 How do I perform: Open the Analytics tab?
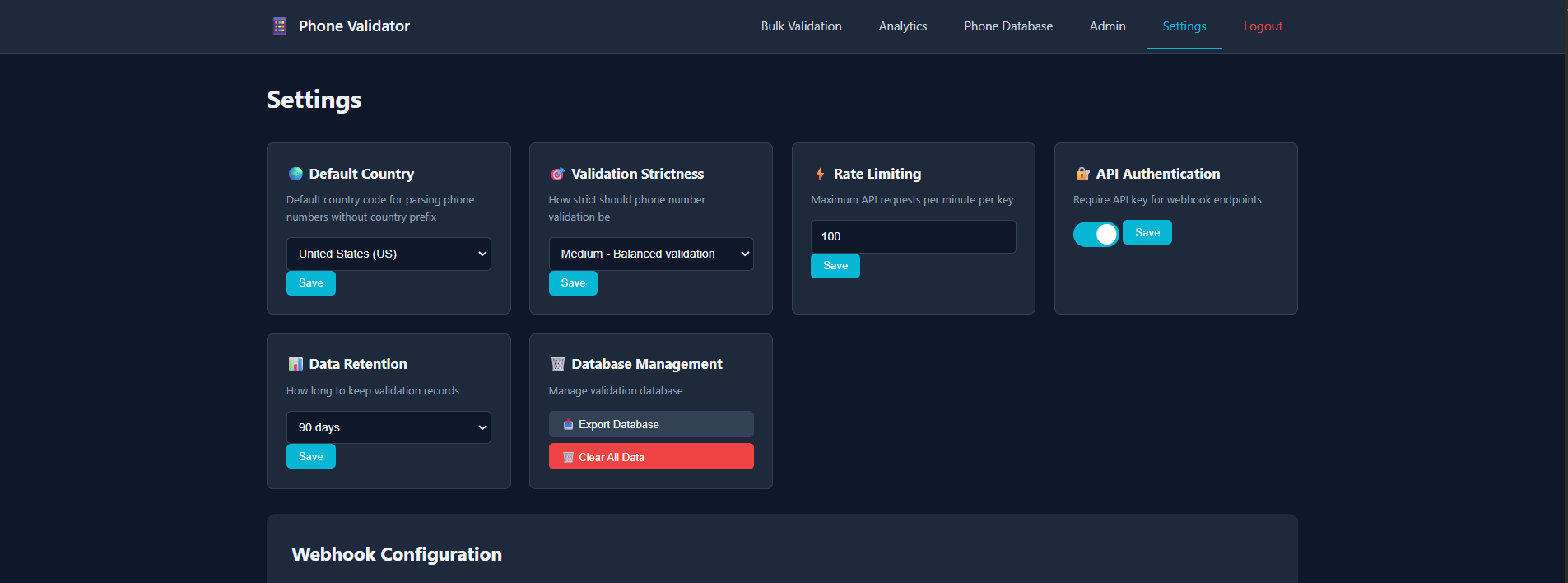click(x=902, y=26)
